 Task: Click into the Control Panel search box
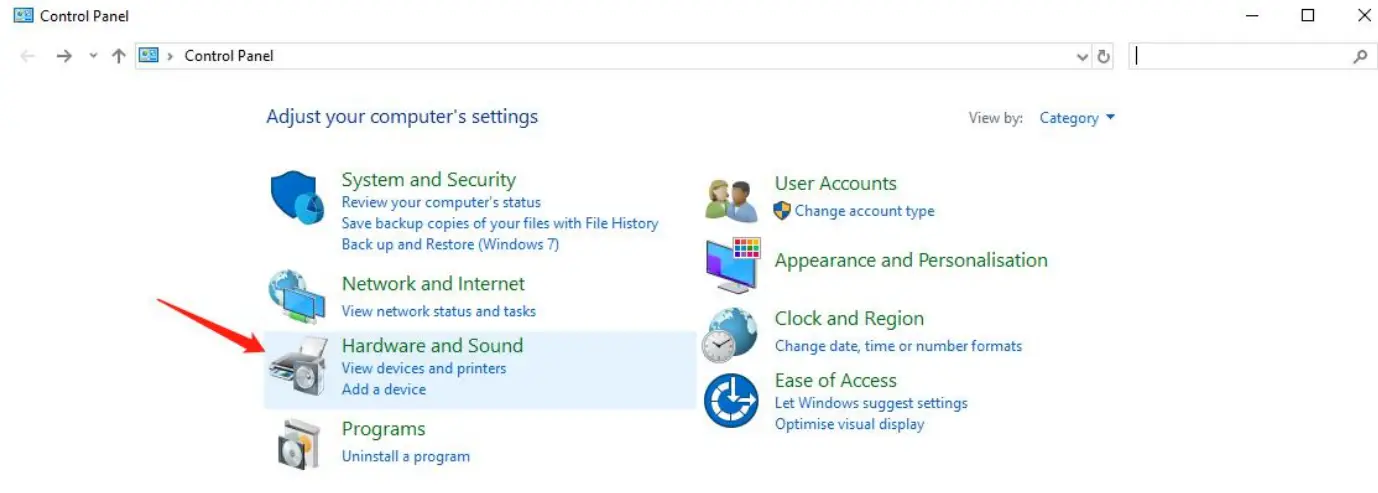point(1240,57)
